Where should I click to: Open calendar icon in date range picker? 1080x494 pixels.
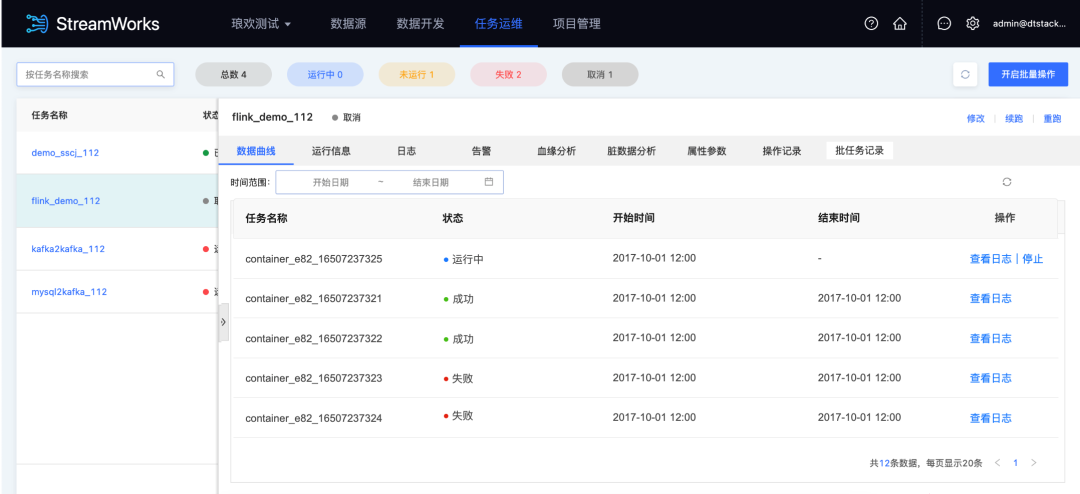tap(489, 182)
